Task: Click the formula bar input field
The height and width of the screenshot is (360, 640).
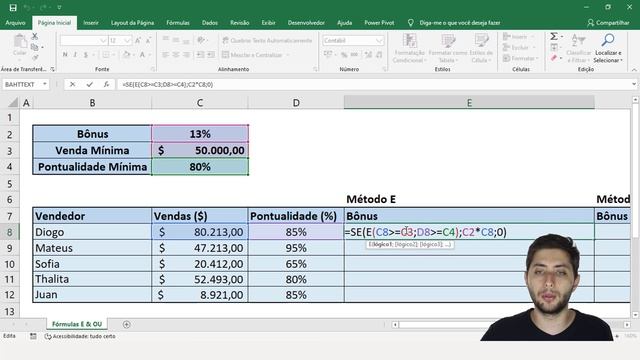Action: click(x=374, y=84)
